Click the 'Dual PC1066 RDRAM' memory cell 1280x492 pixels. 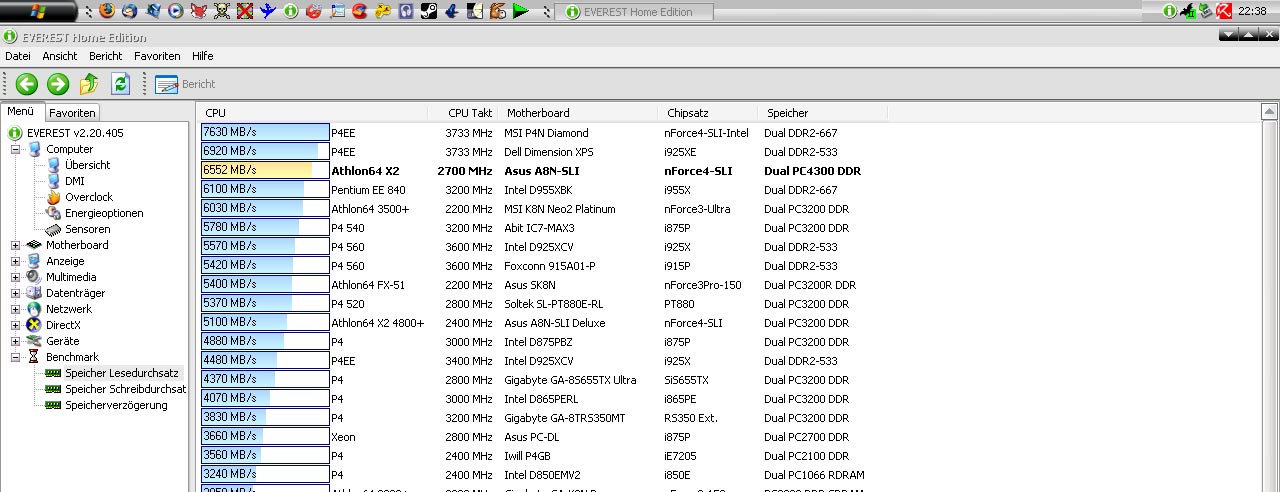pyautogui.click(x=814, y=475)
